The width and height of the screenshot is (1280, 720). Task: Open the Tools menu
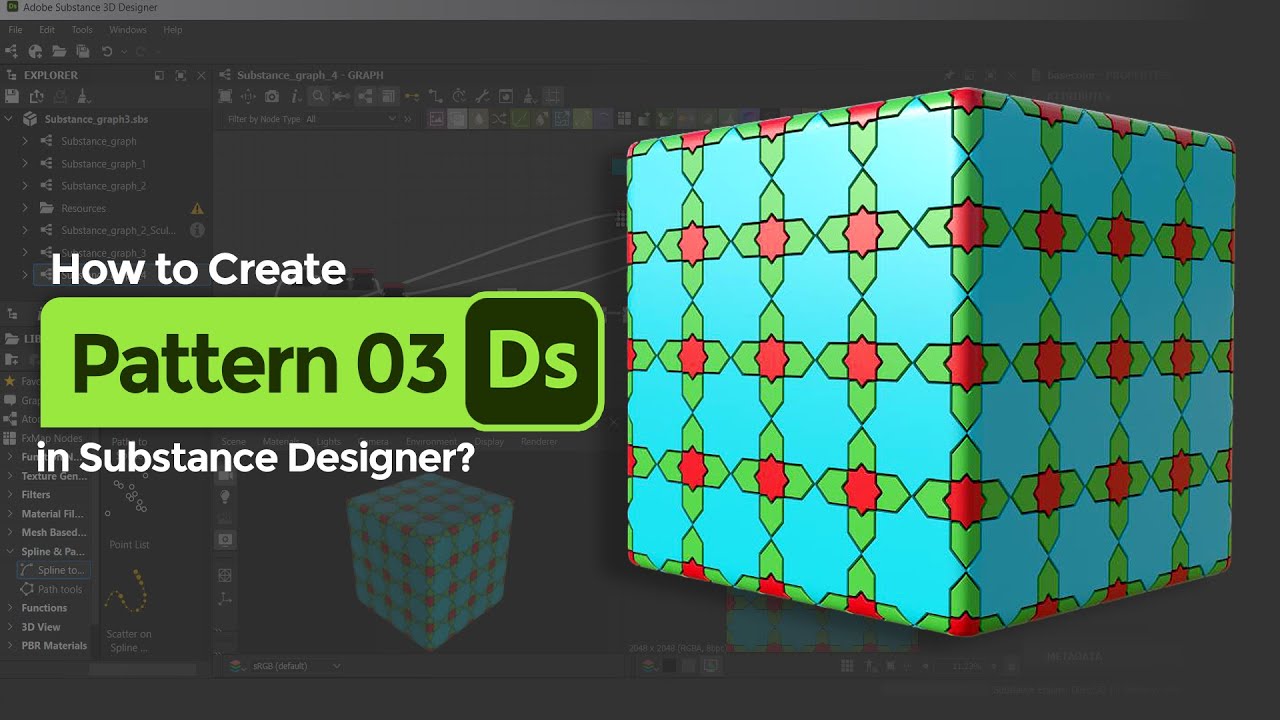coord(82,30)
